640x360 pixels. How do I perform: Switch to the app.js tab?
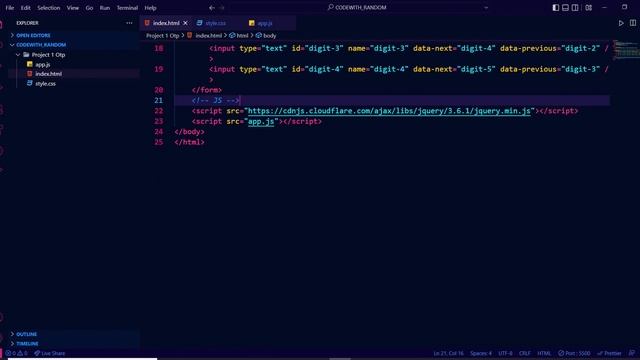pos(264,23)
